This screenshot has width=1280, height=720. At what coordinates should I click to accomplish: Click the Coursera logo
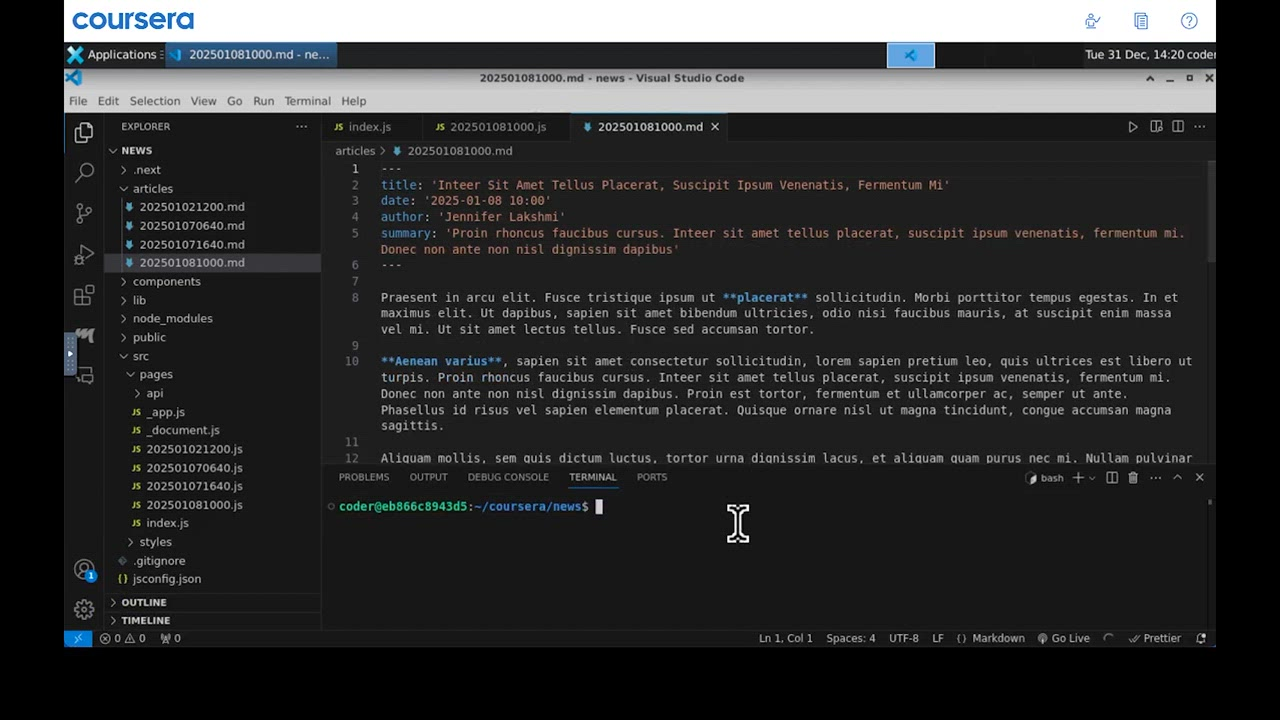pyautogui.click(x=133, y=21)
